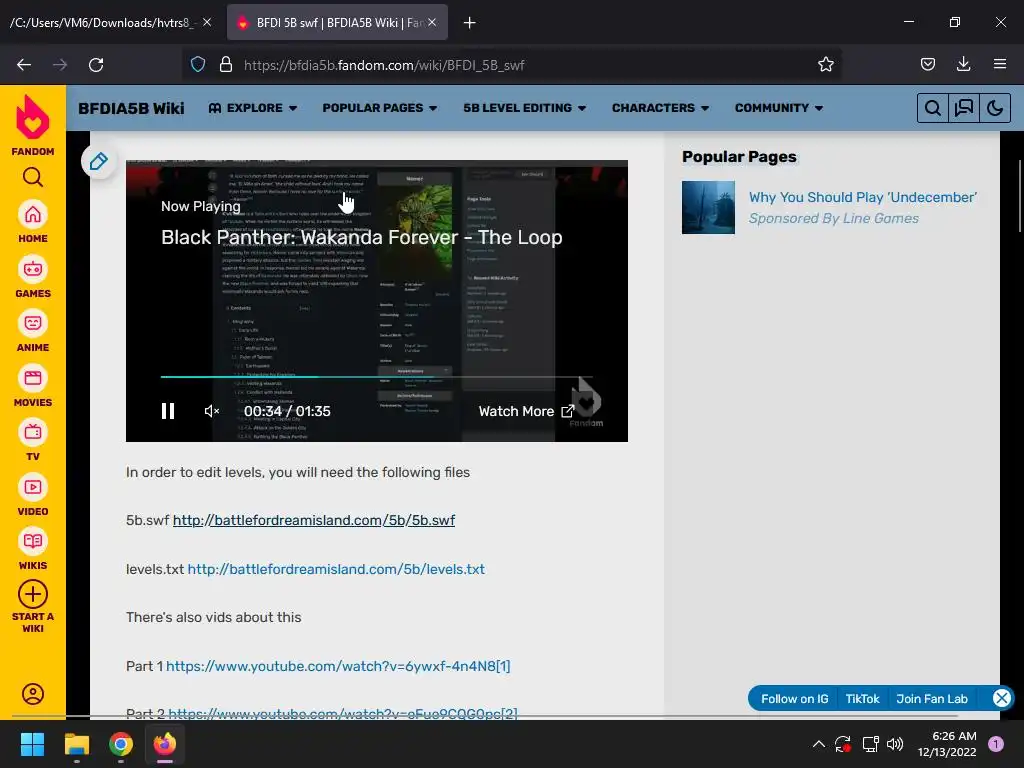Open the Games section icon

[x=33, y=269]
